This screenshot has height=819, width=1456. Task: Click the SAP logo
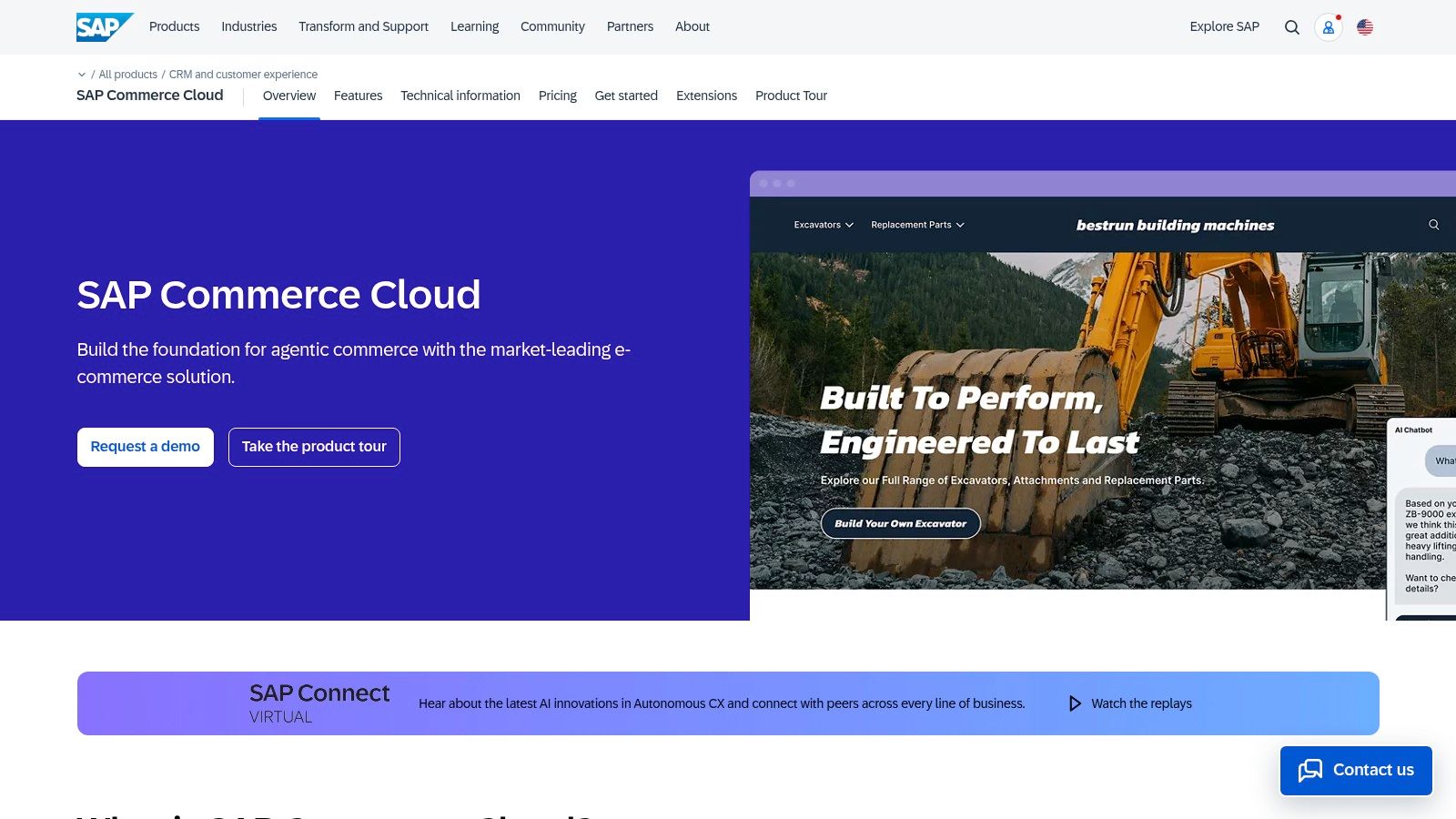pos(105,27)
